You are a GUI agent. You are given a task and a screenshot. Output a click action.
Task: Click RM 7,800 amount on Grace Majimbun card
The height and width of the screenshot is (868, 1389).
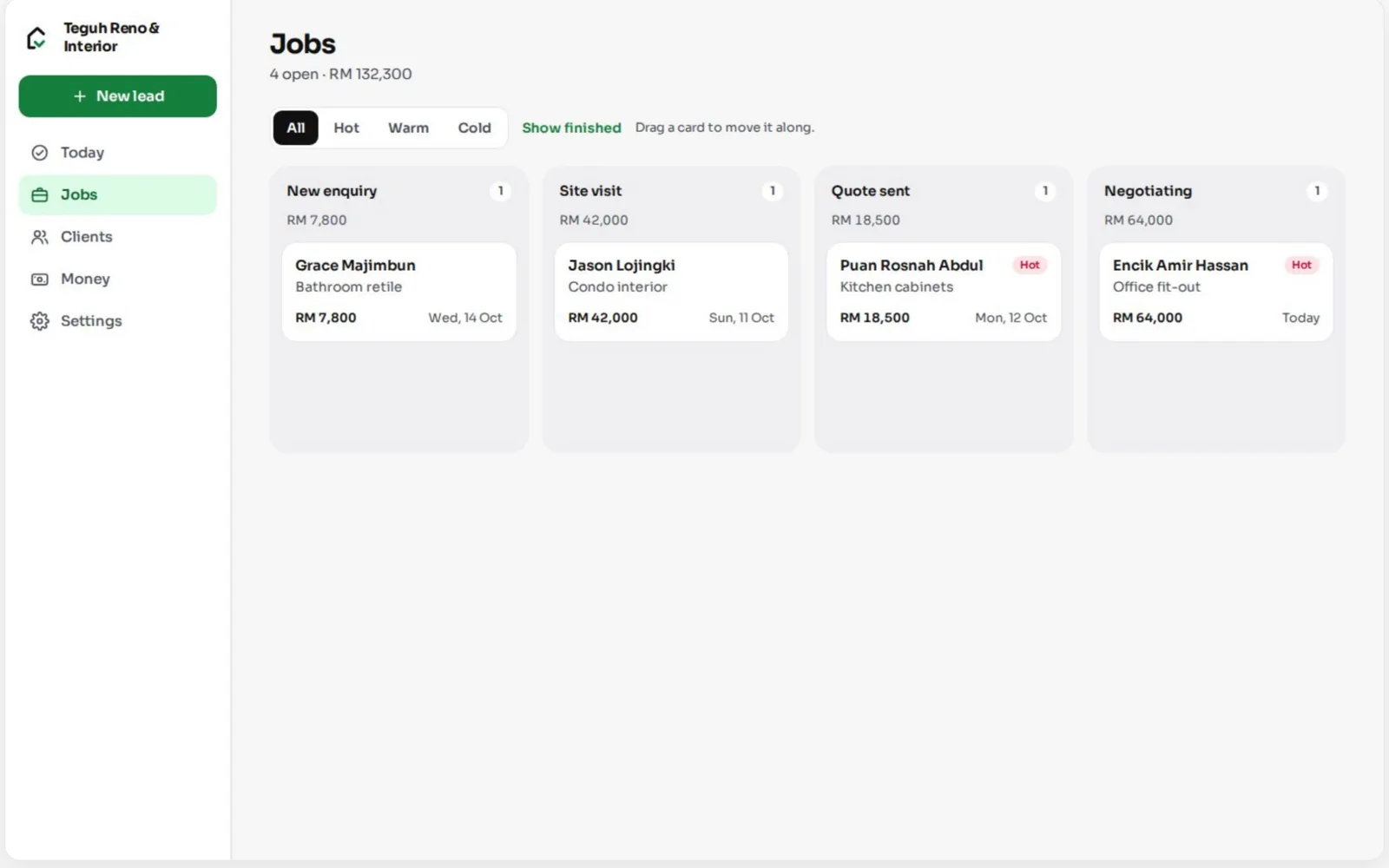point(326,318)
